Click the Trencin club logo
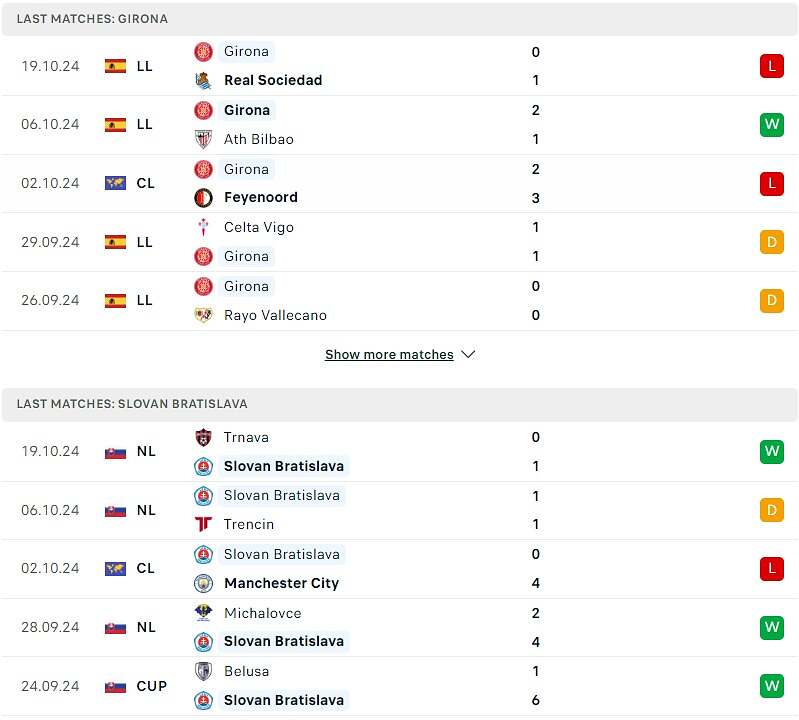Screen dimensions: 799x720 click(203, 524)
